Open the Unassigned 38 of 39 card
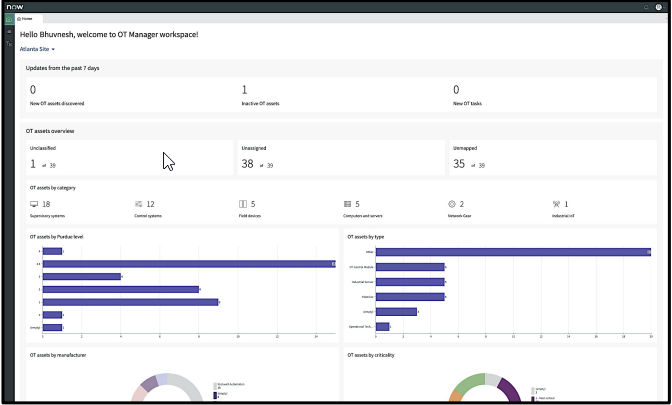672x405 pixels. [x=341, y=158]
